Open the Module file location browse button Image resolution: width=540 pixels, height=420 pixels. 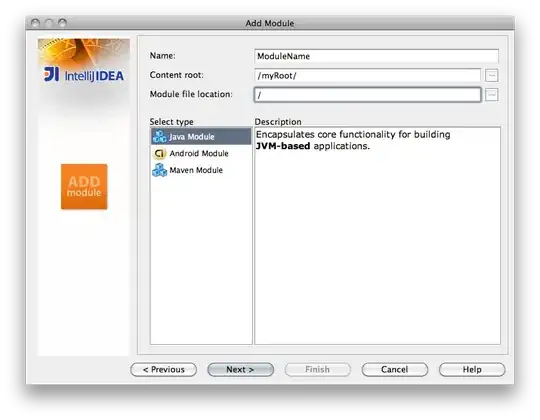pyautogui.click(x=491, y=95)
